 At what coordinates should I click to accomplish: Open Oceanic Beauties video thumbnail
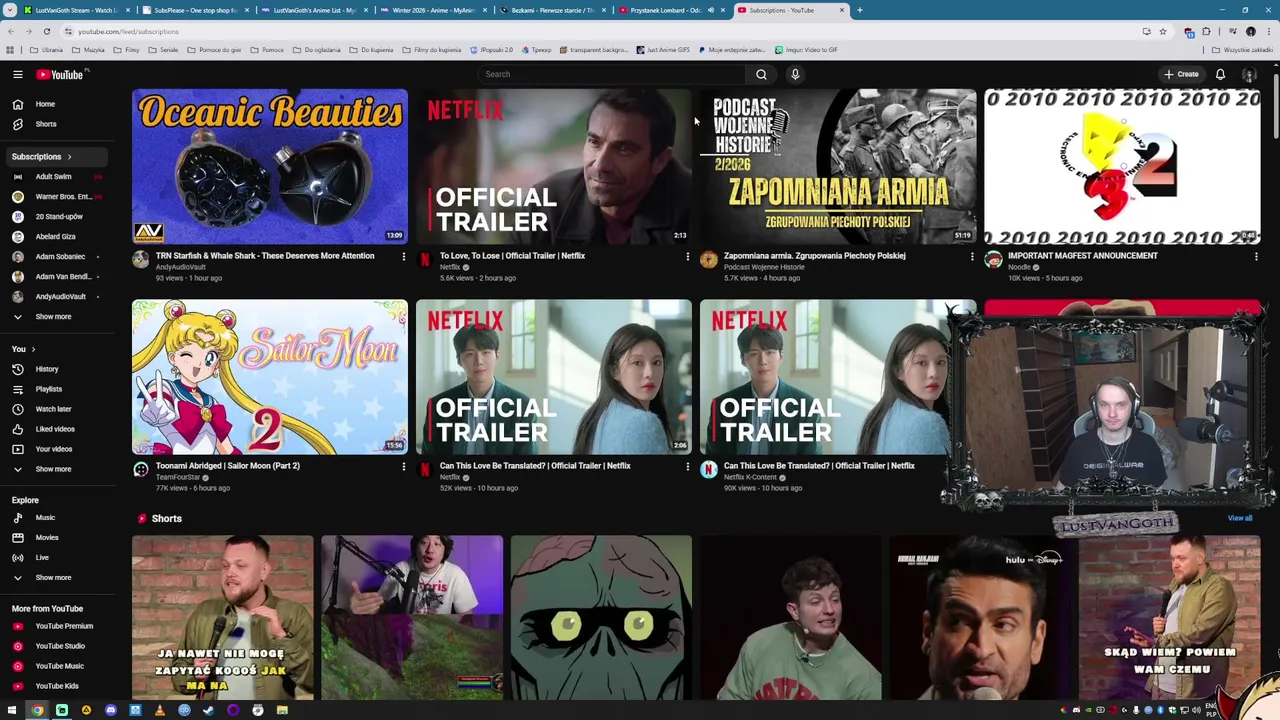(x=270, y=166)
